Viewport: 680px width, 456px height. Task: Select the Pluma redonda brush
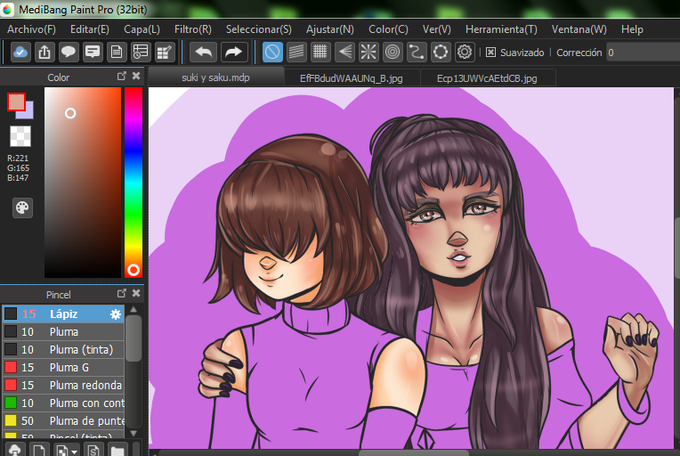(x=63, y=385)
